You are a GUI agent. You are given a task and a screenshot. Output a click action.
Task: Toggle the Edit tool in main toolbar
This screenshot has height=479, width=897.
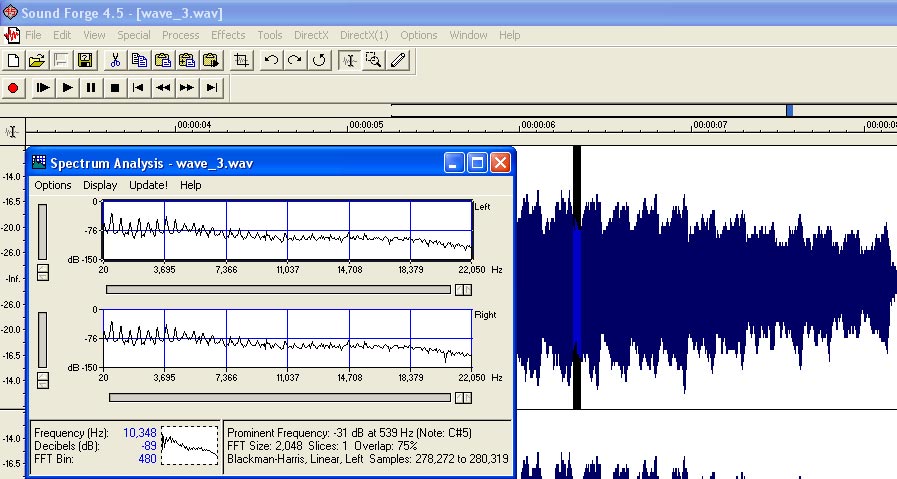349,60
